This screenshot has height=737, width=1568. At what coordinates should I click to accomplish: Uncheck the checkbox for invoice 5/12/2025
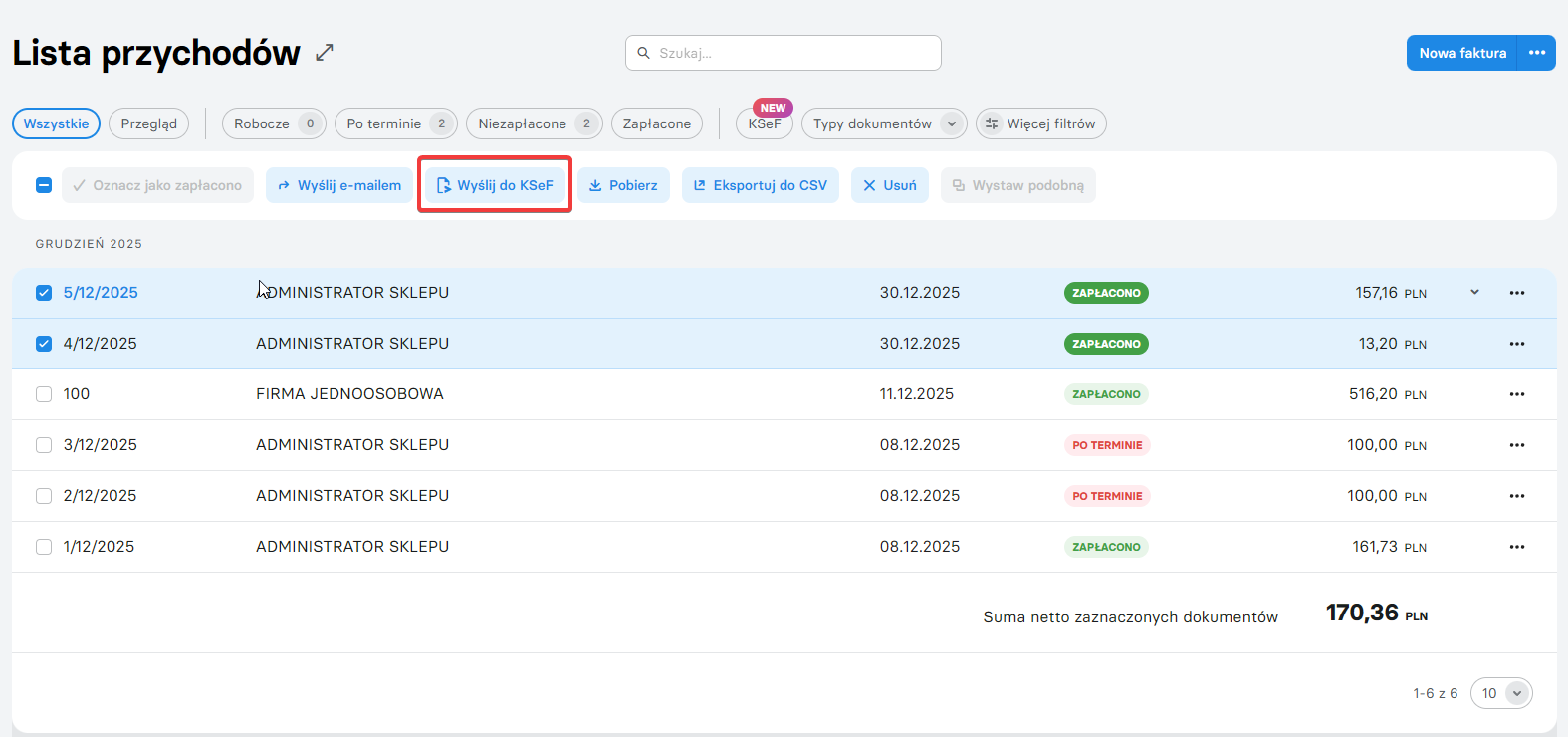click(44, 293)
